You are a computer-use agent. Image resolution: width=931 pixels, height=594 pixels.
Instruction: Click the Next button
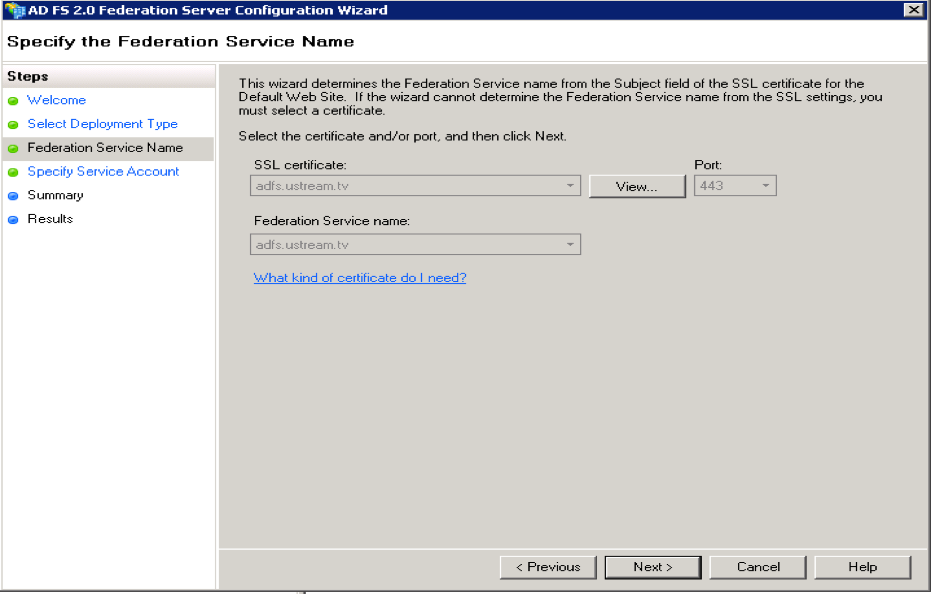653,567
